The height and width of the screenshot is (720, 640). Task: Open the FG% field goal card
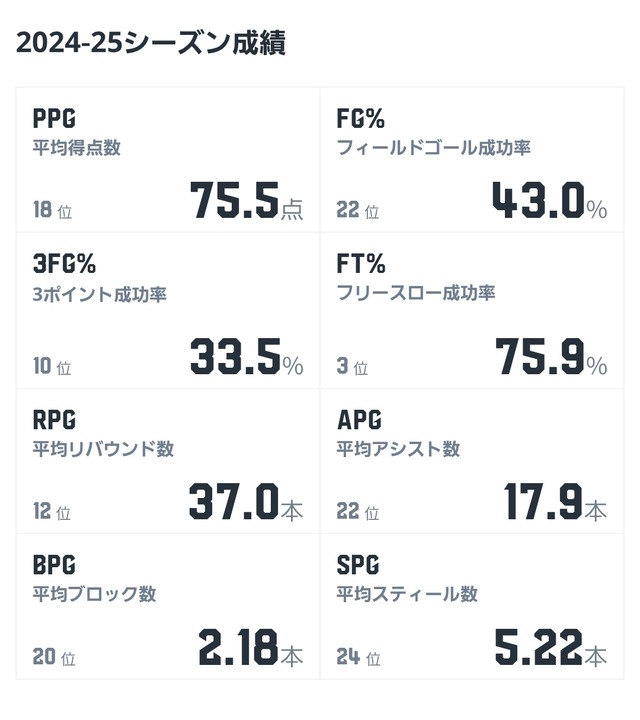pyautogui.click(x=472, y=160)
